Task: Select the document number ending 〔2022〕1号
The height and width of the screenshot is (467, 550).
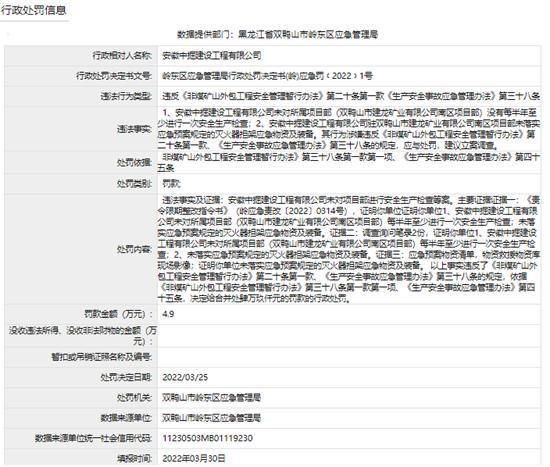Action: [267, 75]
